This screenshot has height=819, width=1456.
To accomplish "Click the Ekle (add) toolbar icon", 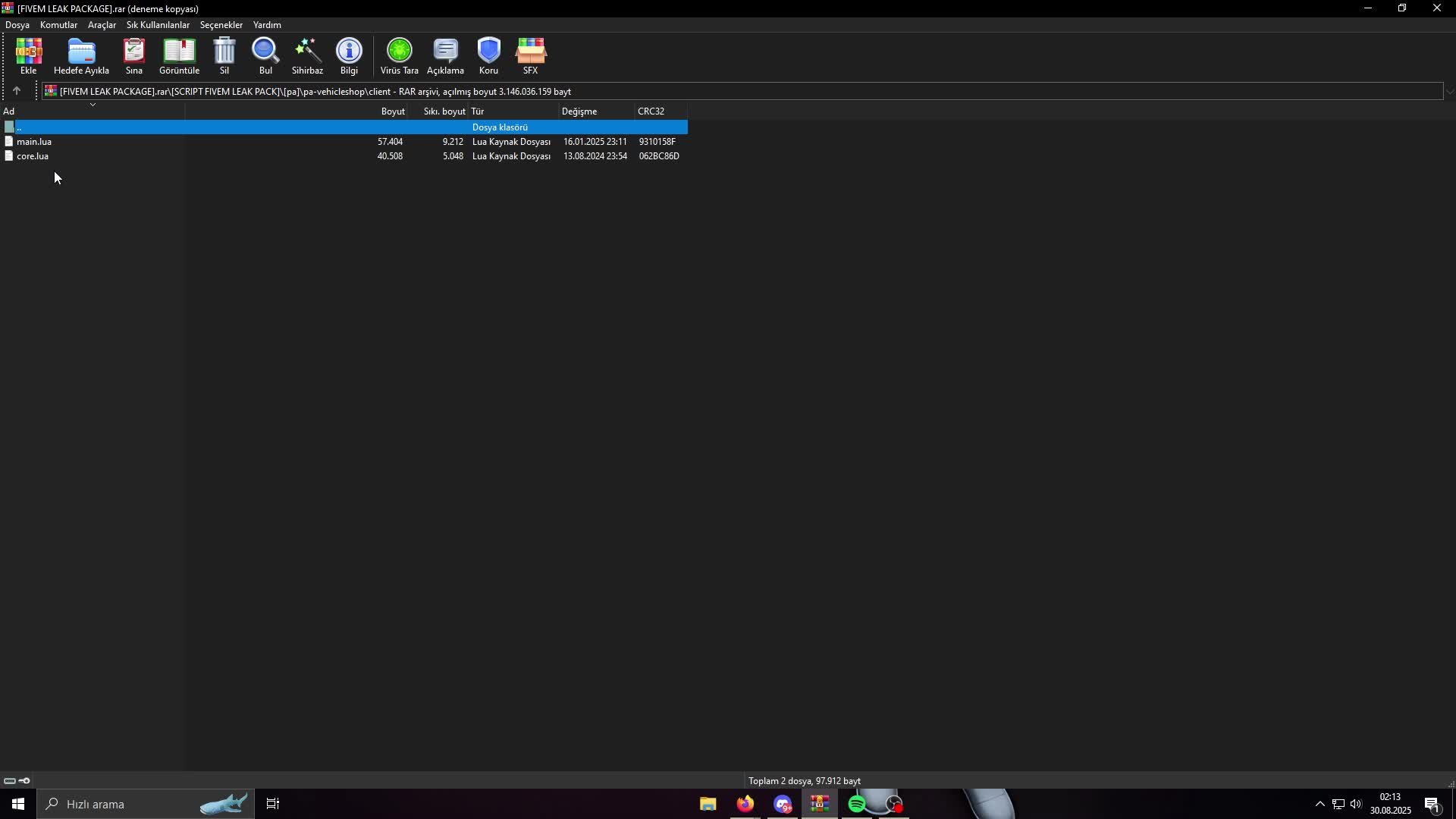I will (28, 51).
